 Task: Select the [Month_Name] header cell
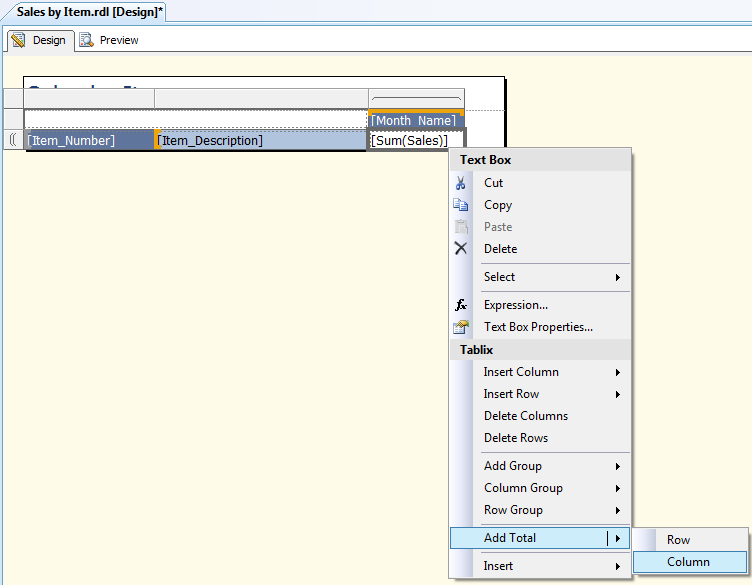[x=414, y=121]
